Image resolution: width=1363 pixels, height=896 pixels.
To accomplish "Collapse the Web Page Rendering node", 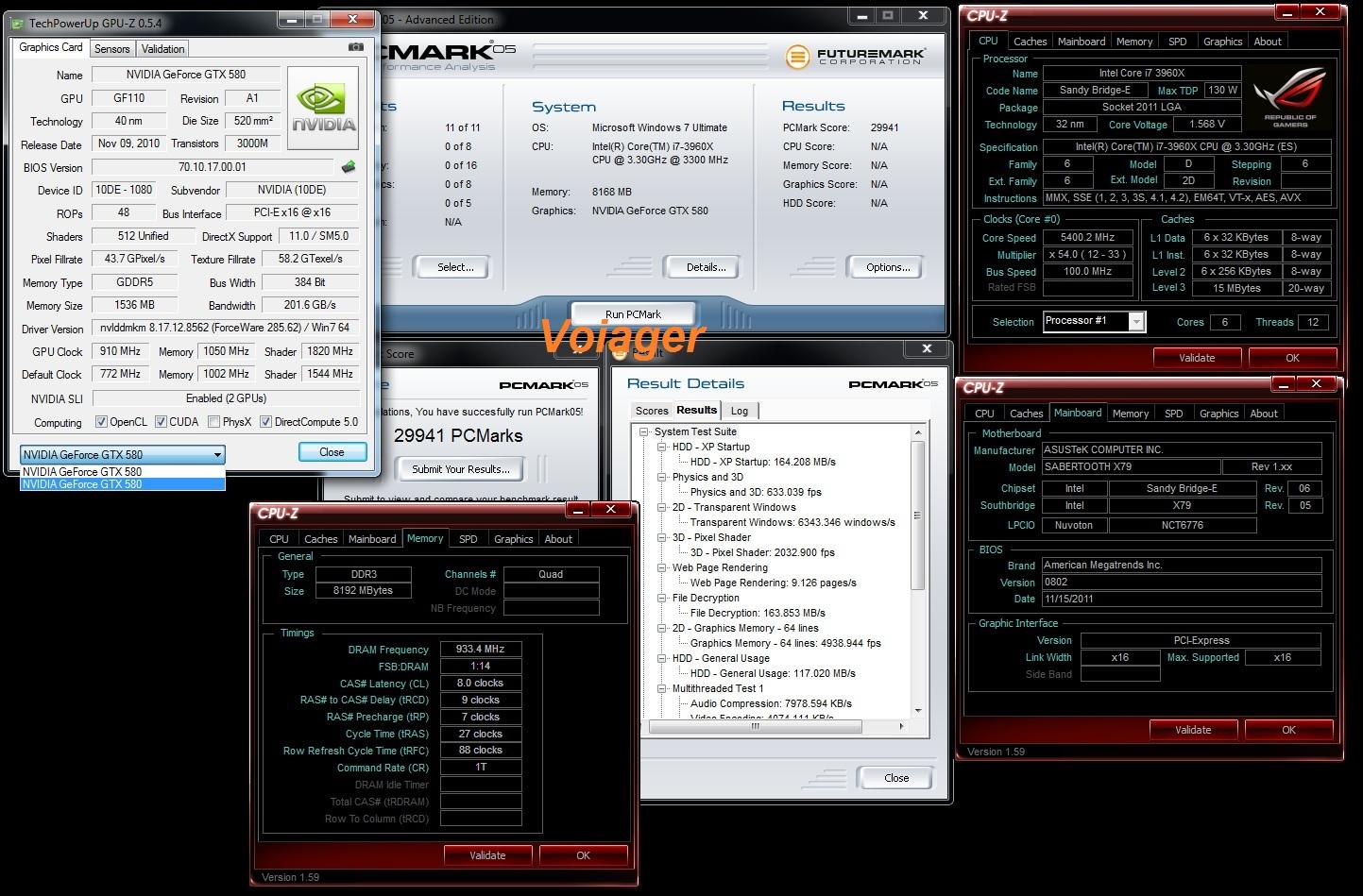I will click(x=663, y=568).
